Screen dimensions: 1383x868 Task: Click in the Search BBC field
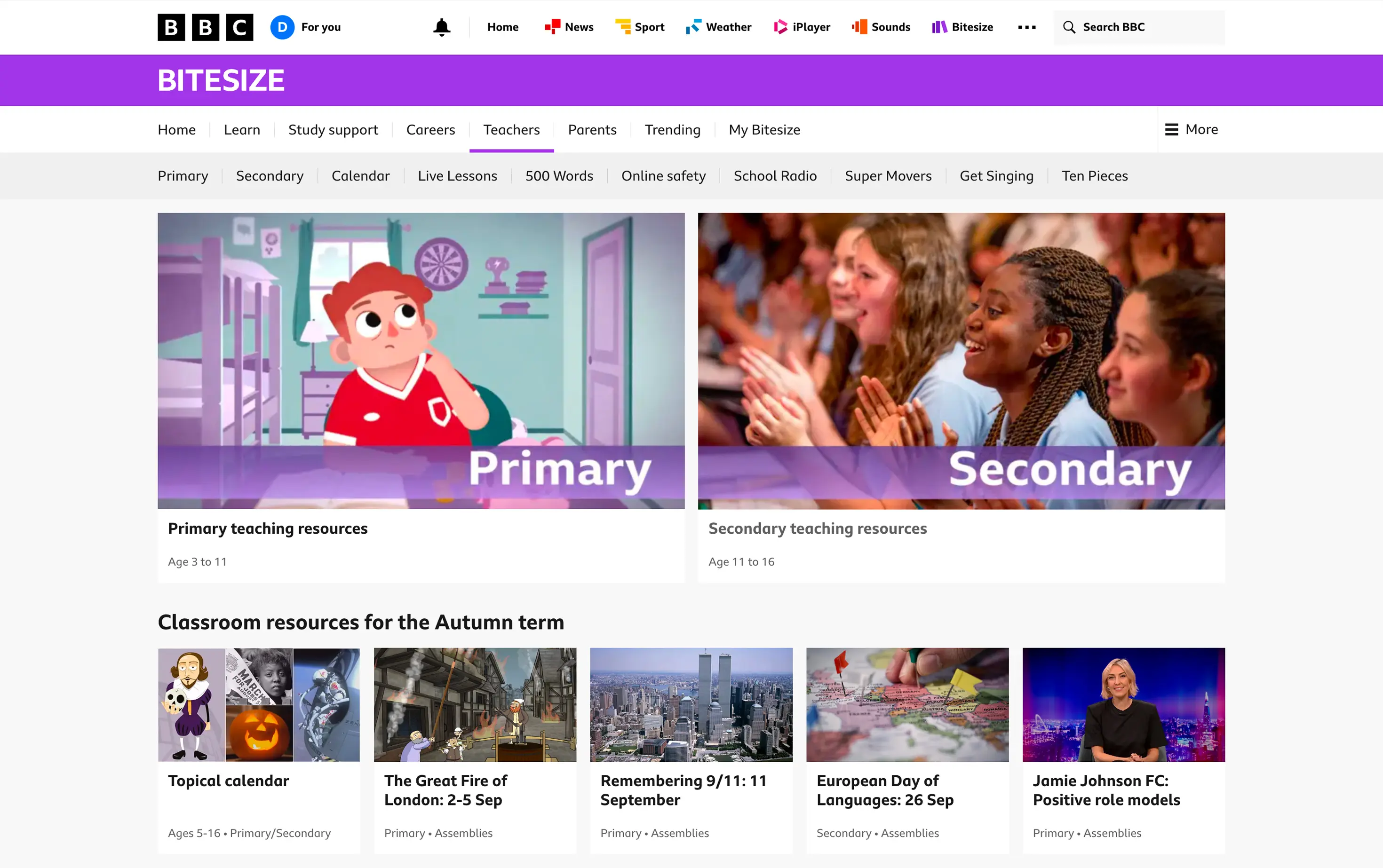tap(1139, 27)
